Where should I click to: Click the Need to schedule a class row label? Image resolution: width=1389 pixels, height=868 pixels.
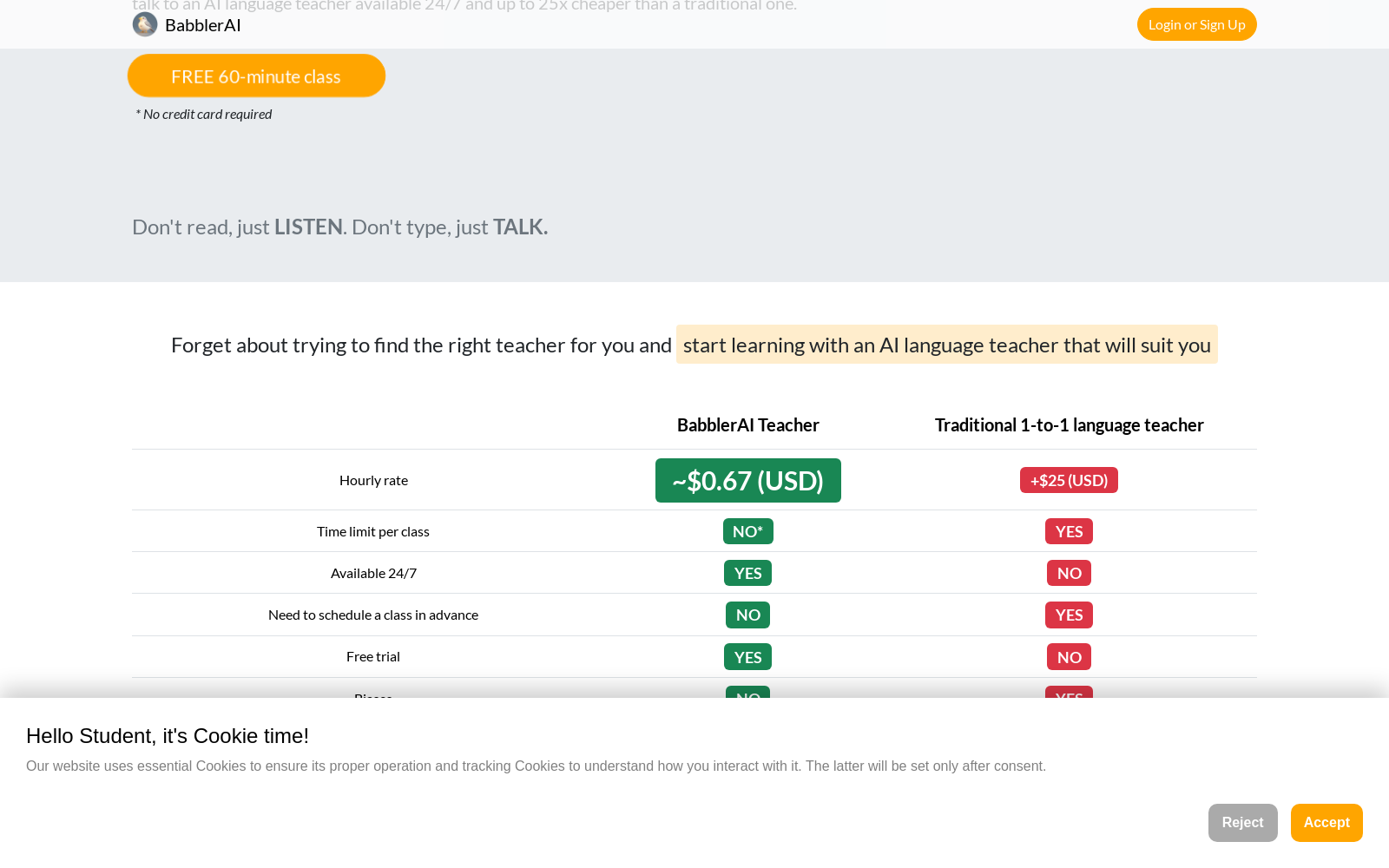pos(373,615)
